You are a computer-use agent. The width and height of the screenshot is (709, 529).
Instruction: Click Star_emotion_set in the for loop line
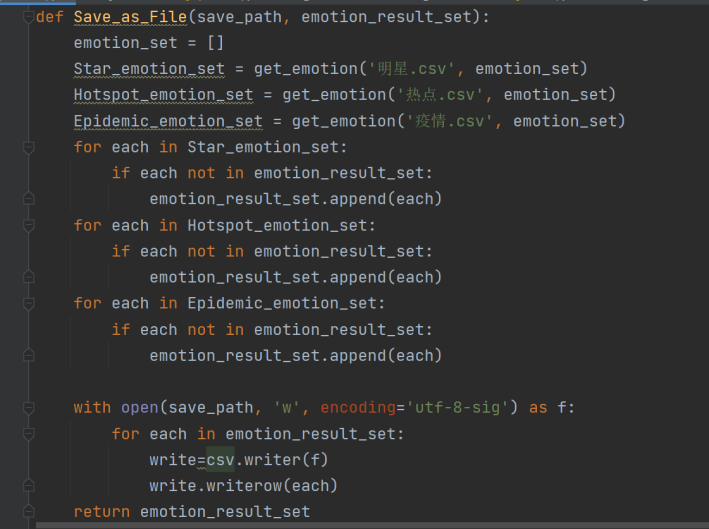tap(263, 147)
